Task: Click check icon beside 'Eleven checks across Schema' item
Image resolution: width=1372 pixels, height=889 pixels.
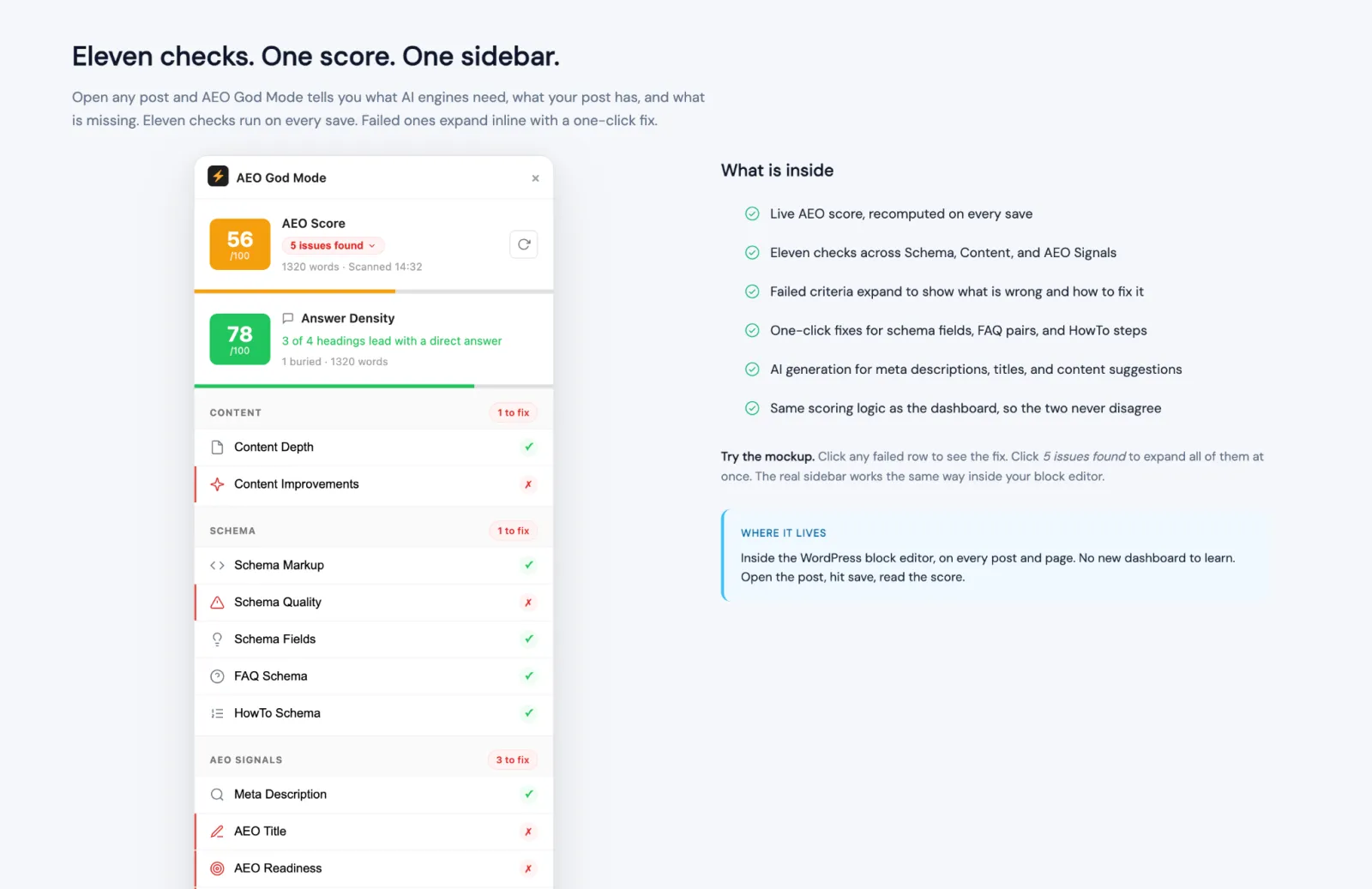Action: [752, 252]
